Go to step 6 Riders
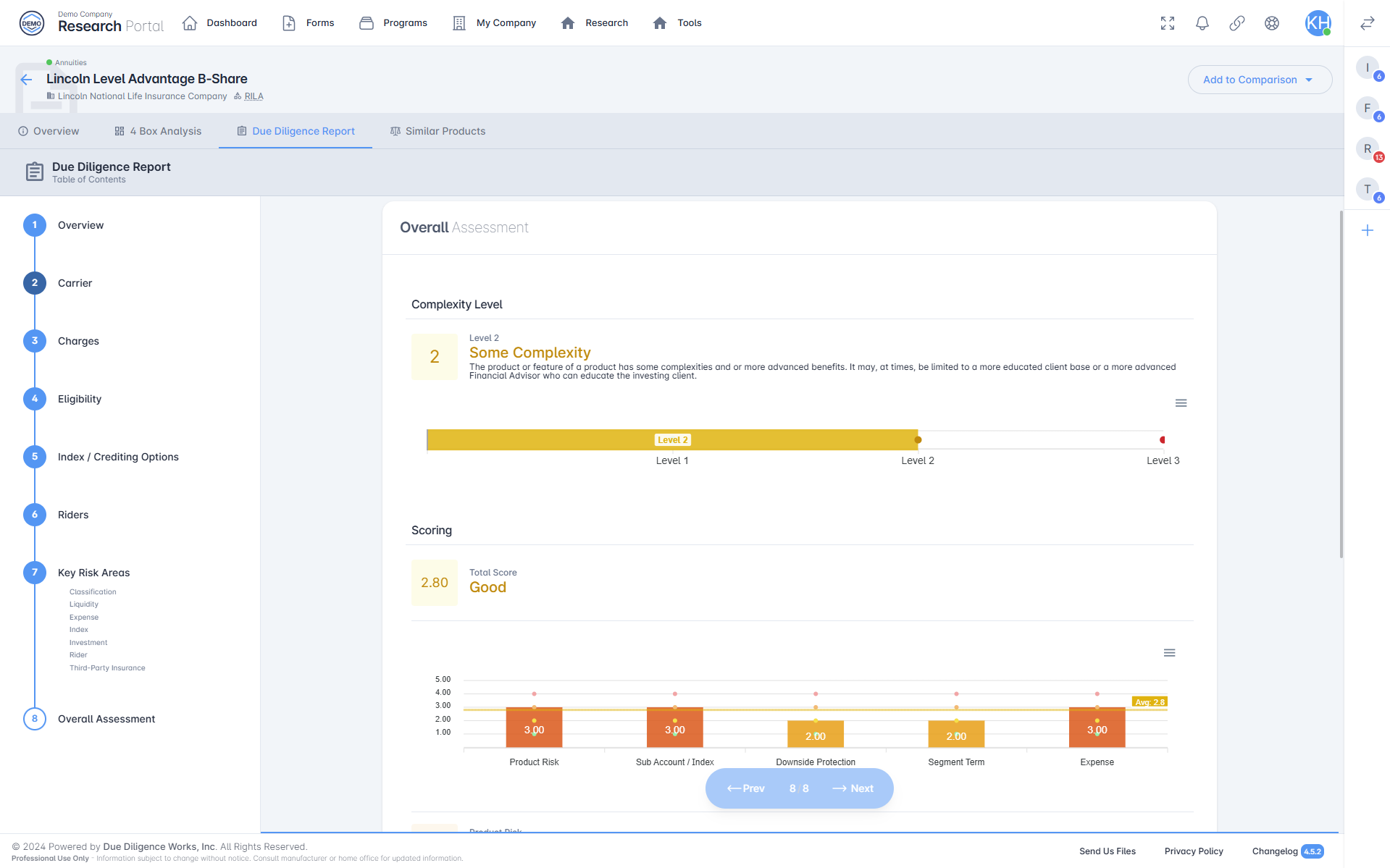The image size is (1390, 868). [x=56, y=515]
